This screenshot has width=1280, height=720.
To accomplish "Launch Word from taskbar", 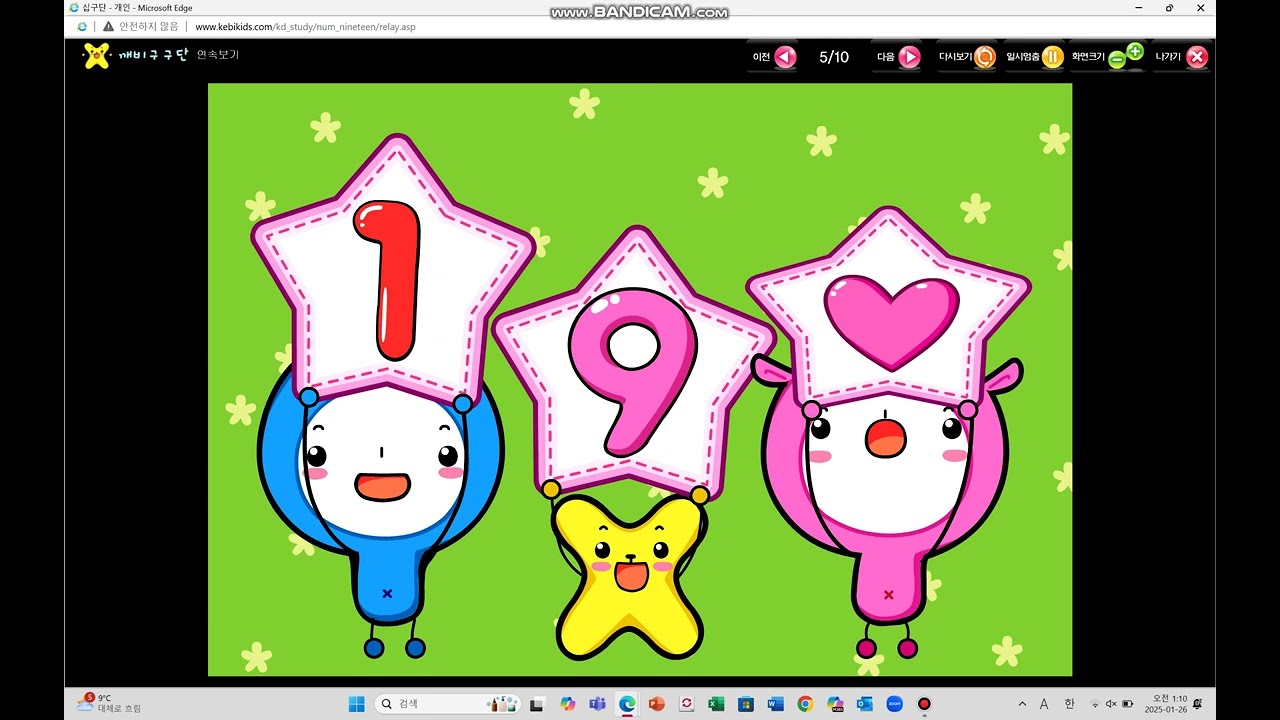I will (x=775, y=704).
